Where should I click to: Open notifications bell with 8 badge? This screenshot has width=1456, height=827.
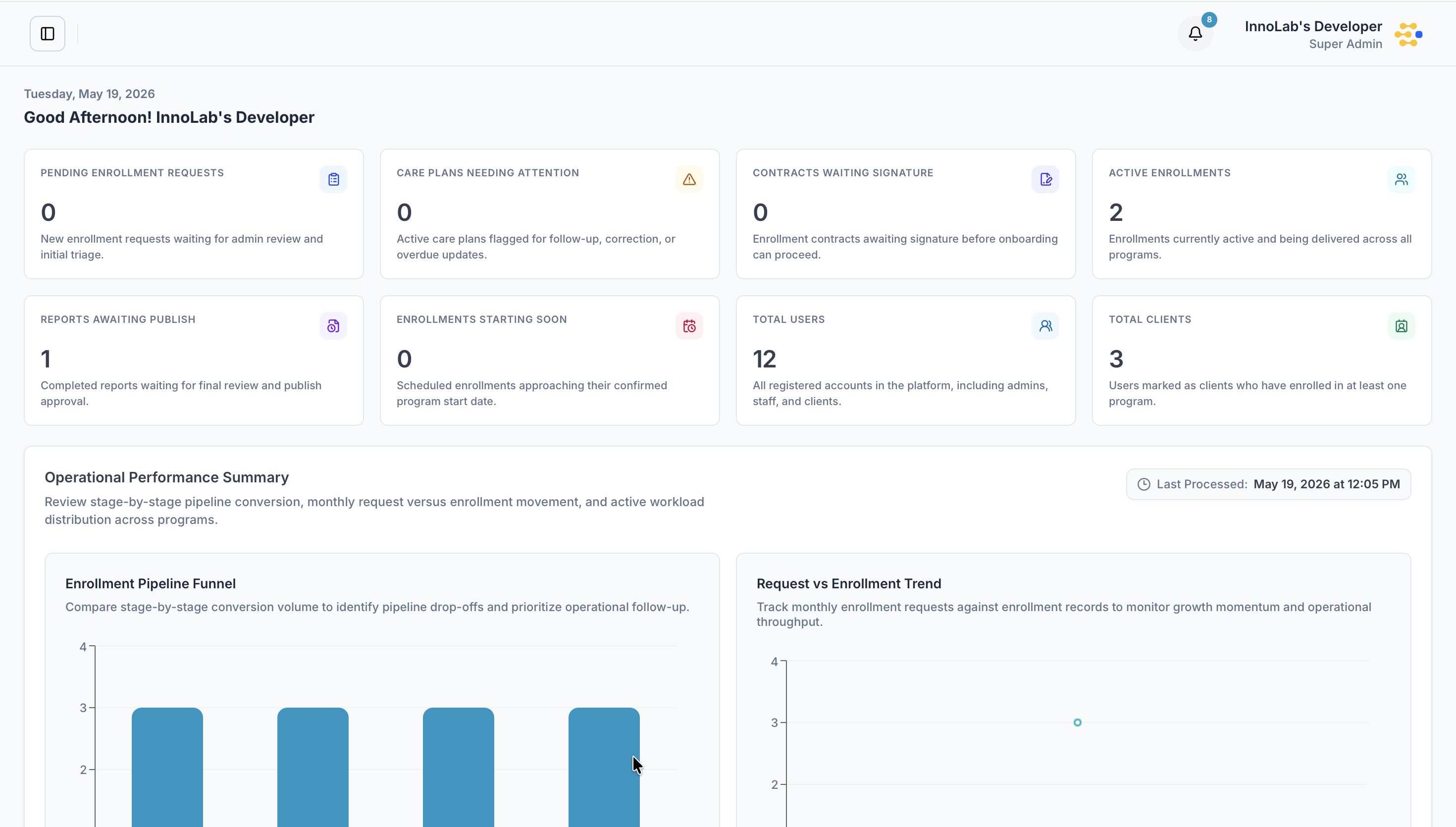pyautogui.click(x=1196, y=34)
